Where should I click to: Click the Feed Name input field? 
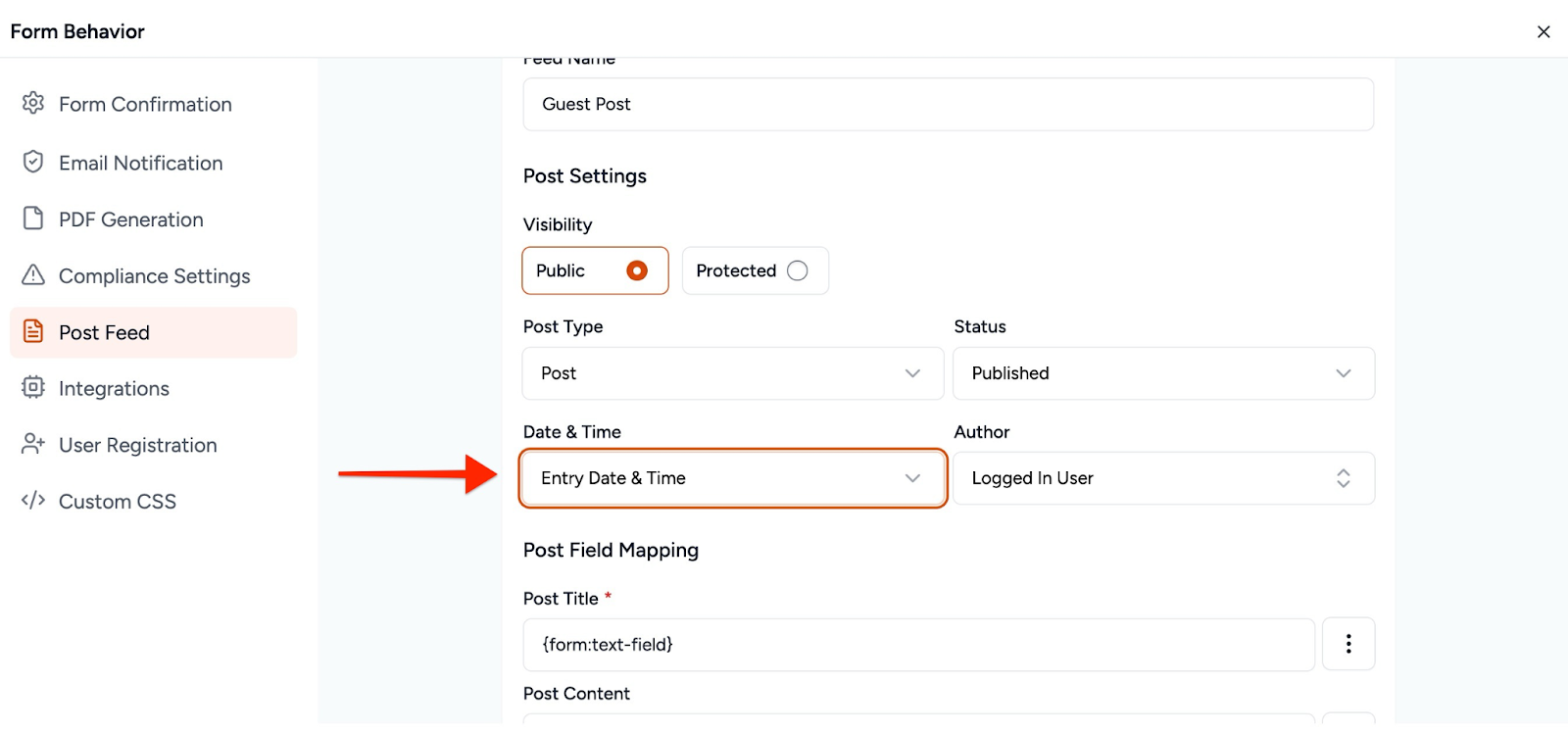[x=948, y=104]
